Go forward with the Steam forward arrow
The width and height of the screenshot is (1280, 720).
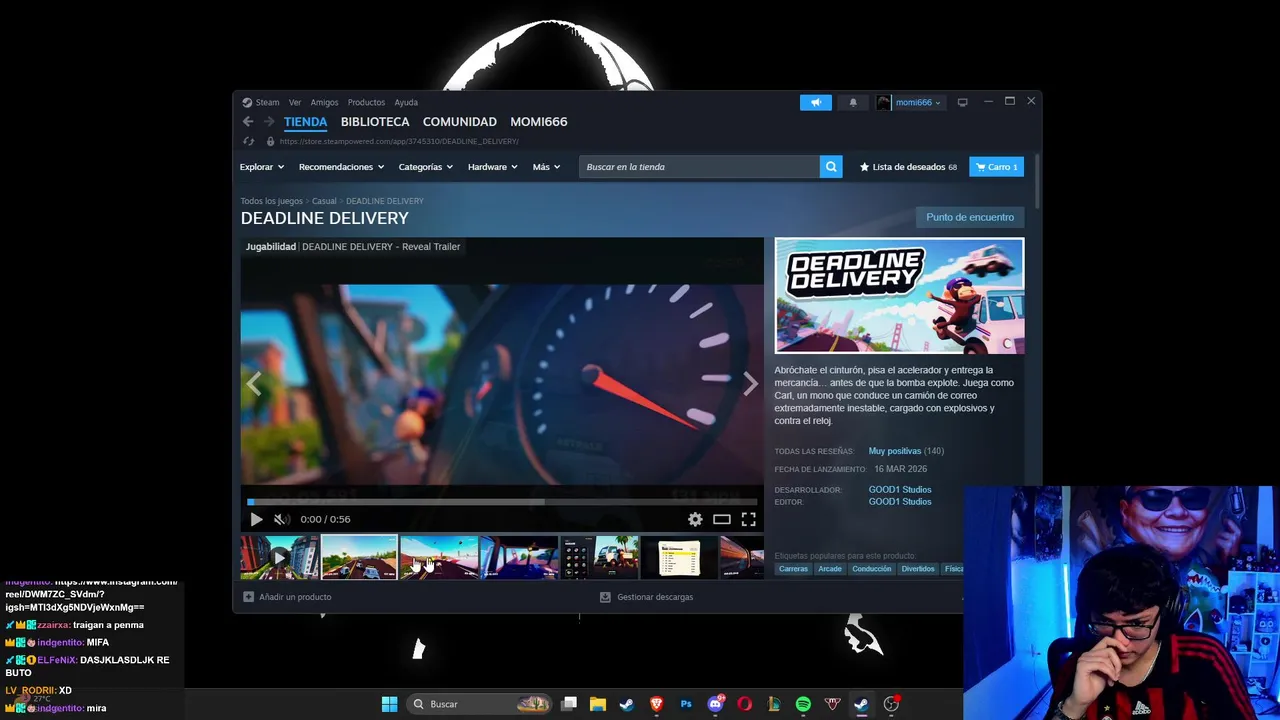pyautogui.click(x=269, y=122)
